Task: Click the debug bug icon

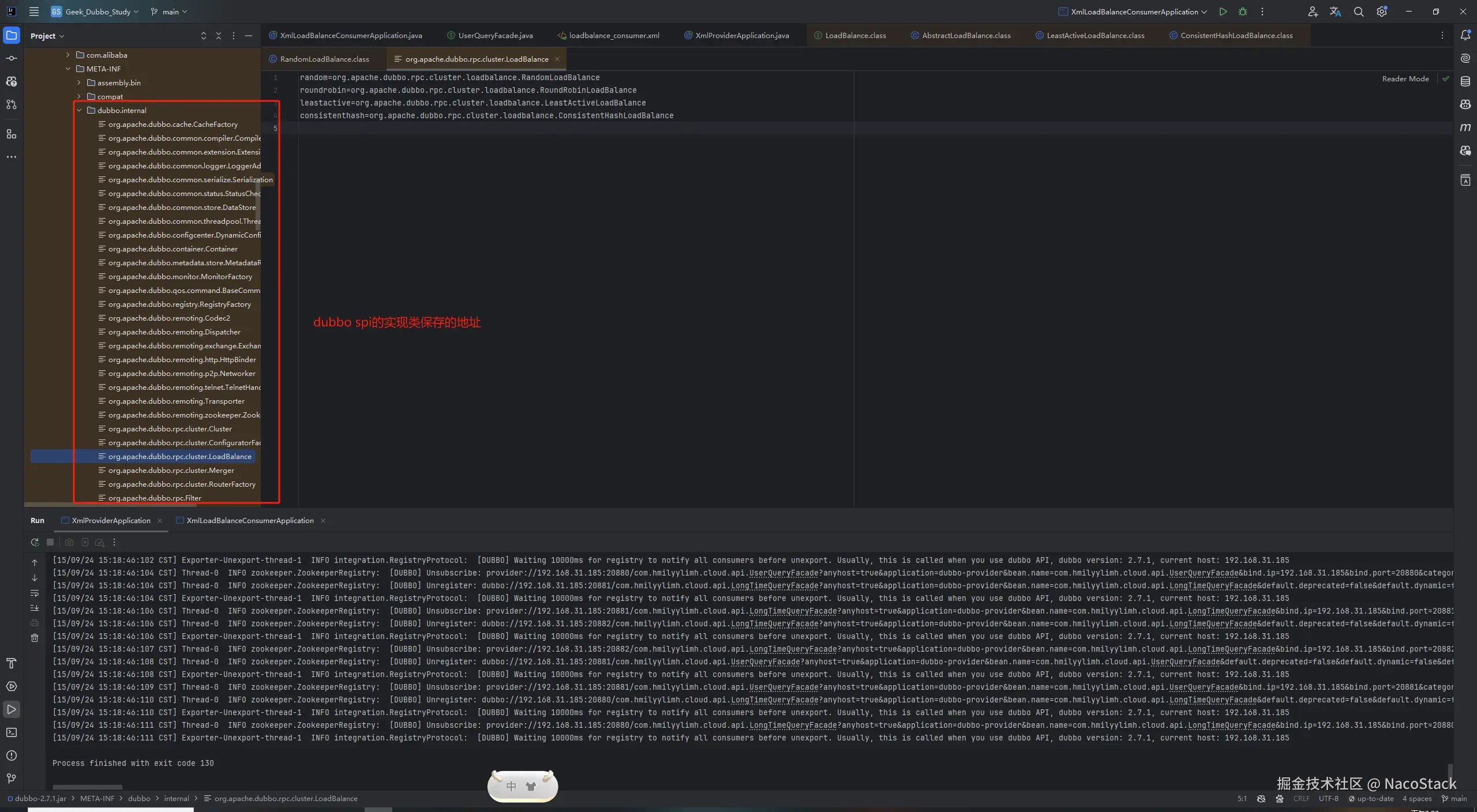Action: (1243, 12)
